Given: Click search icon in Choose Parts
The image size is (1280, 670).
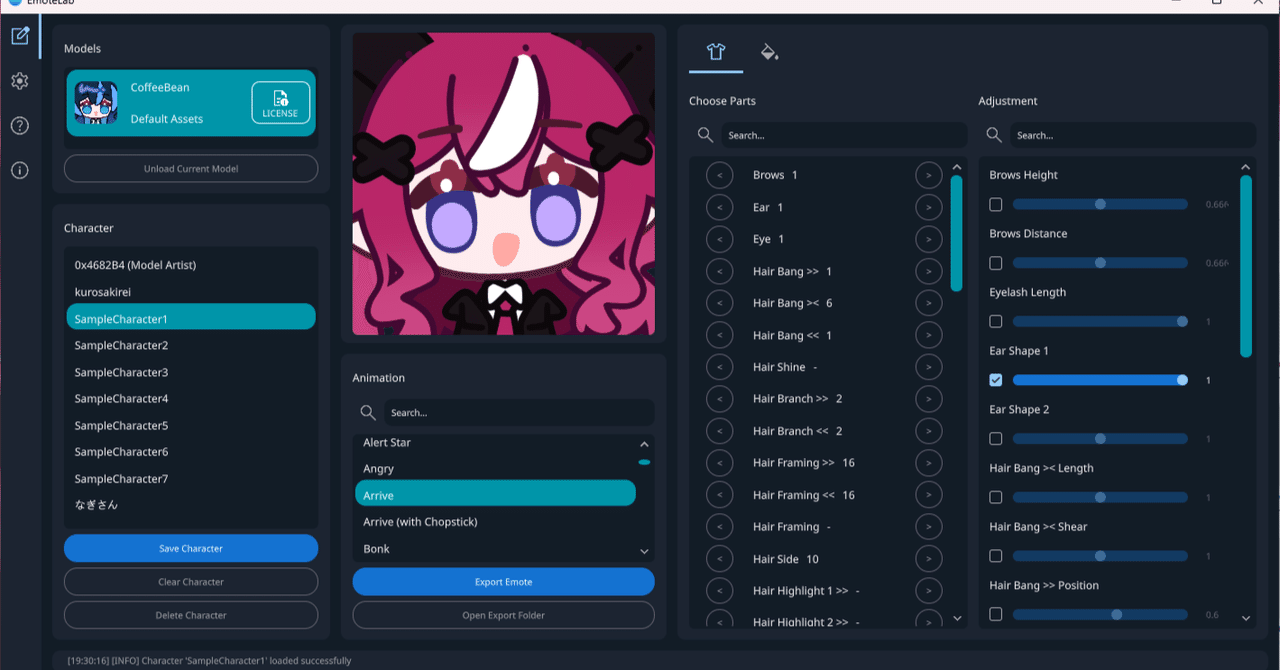Looking at the screenshot, I should (x=706, y=135).
